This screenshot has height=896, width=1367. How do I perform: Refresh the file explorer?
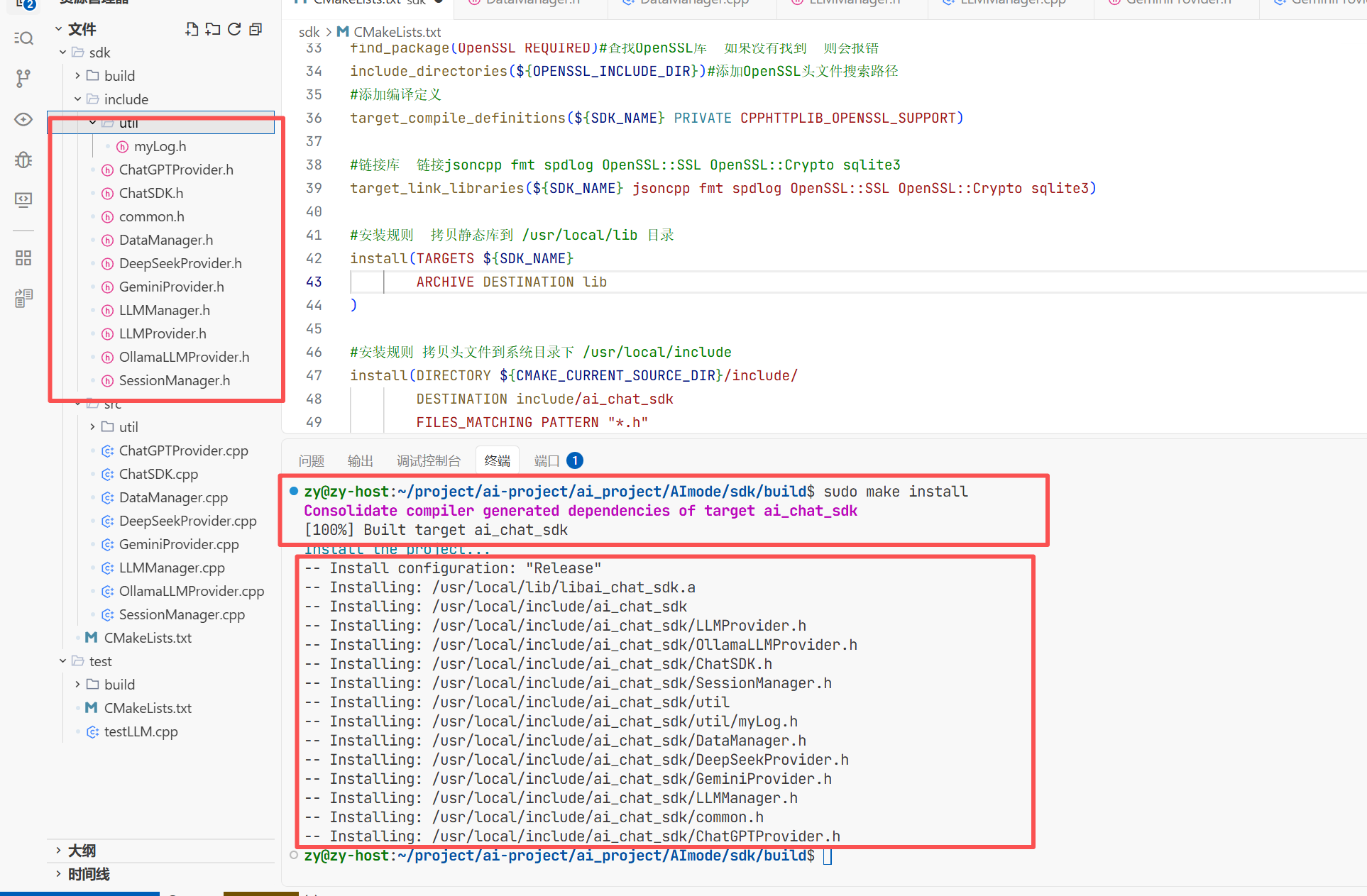(234, 29)
